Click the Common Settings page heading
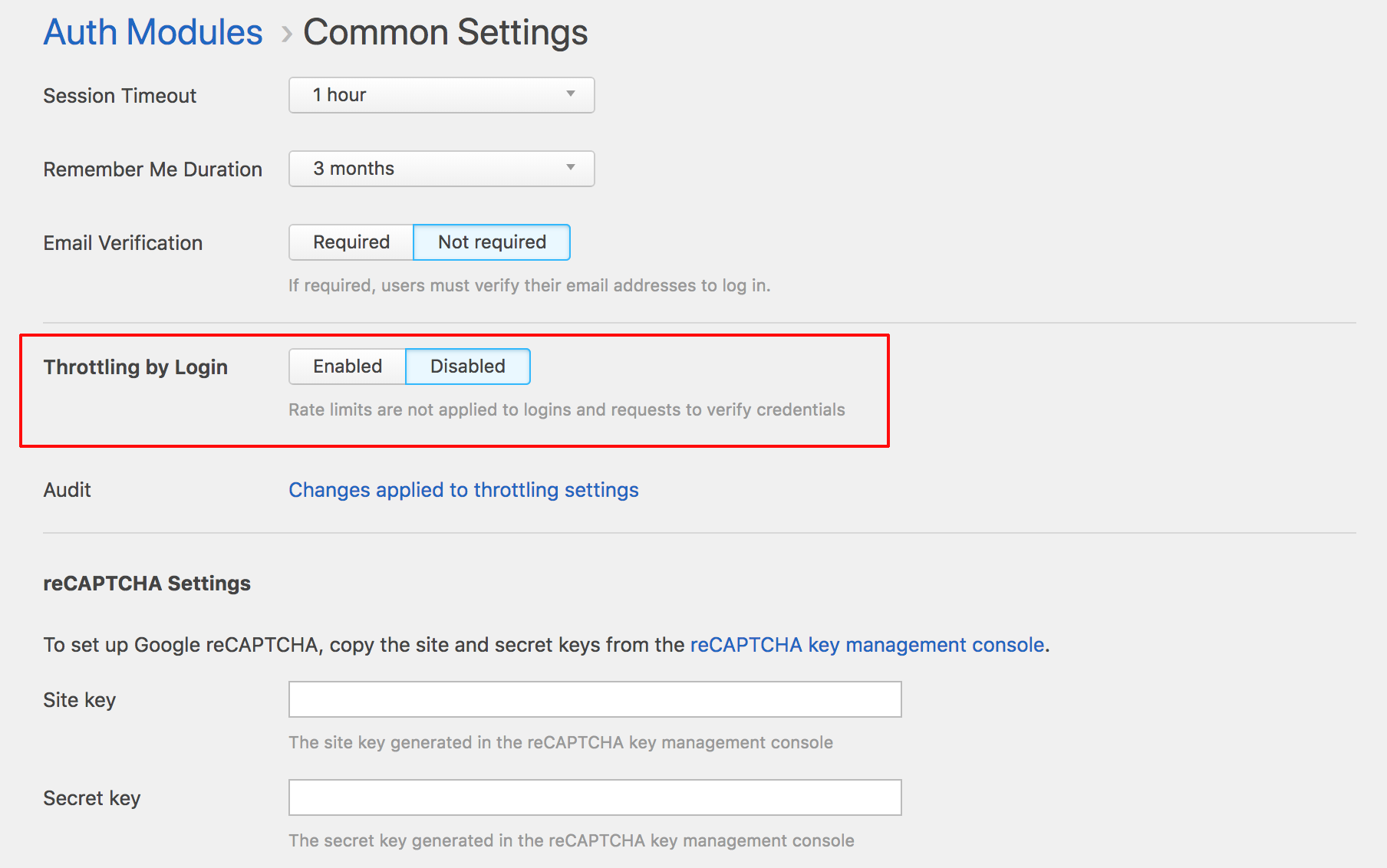Image resolution: width=1387 pixels, height=868 pixels. (445, 33)
